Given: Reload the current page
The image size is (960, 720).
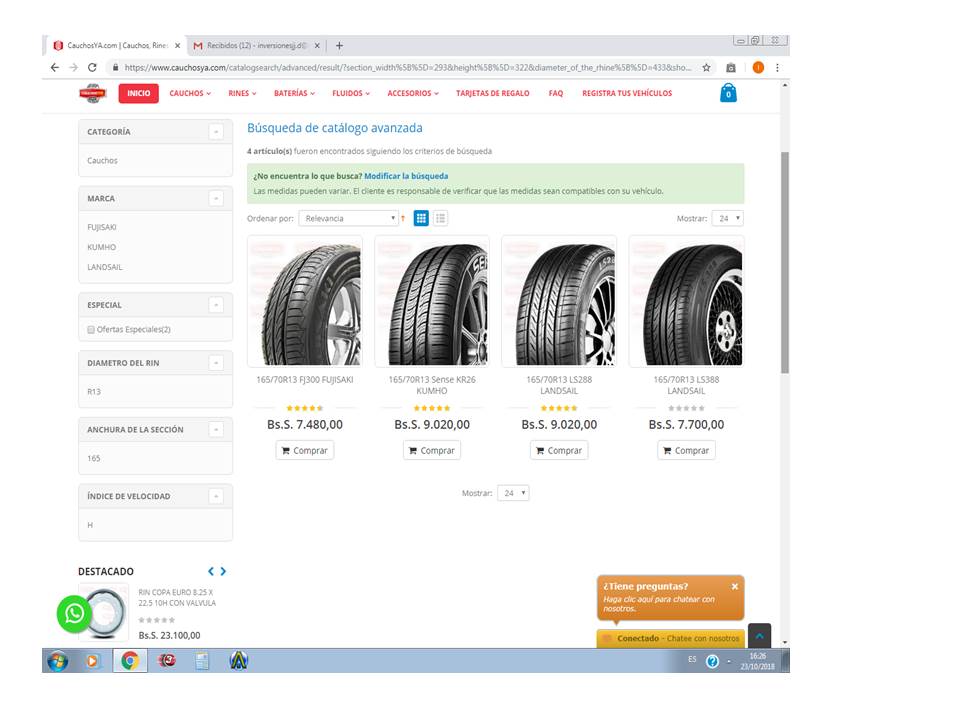Looking at the screenshot, I should pyautogui.click(x=92, y=67).
